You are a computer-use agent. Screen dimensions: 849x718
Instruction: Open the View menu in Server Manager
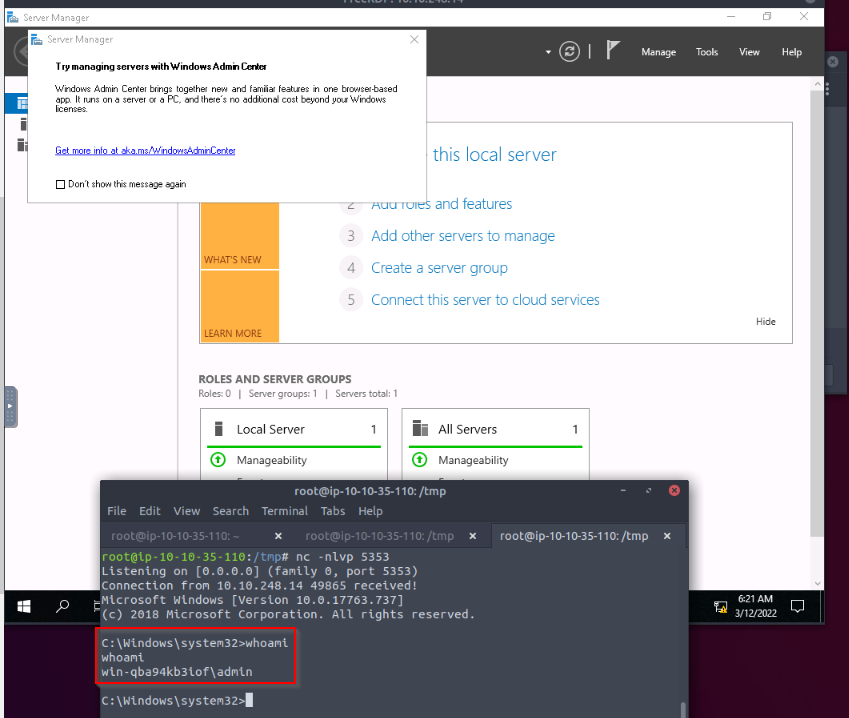749,52
